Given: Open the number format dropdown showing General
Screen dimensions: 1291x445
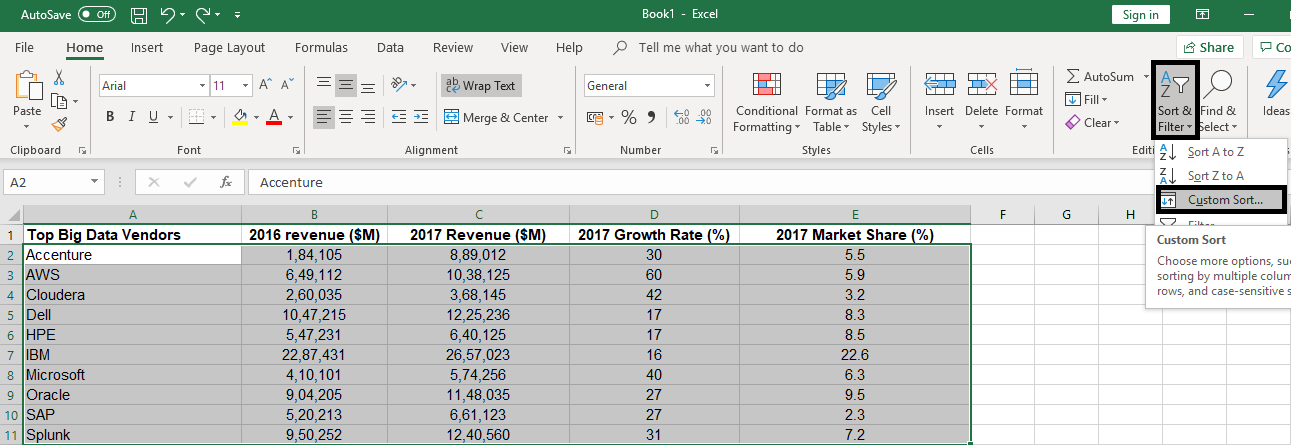Looking at the screenshot, I should 708,86.
